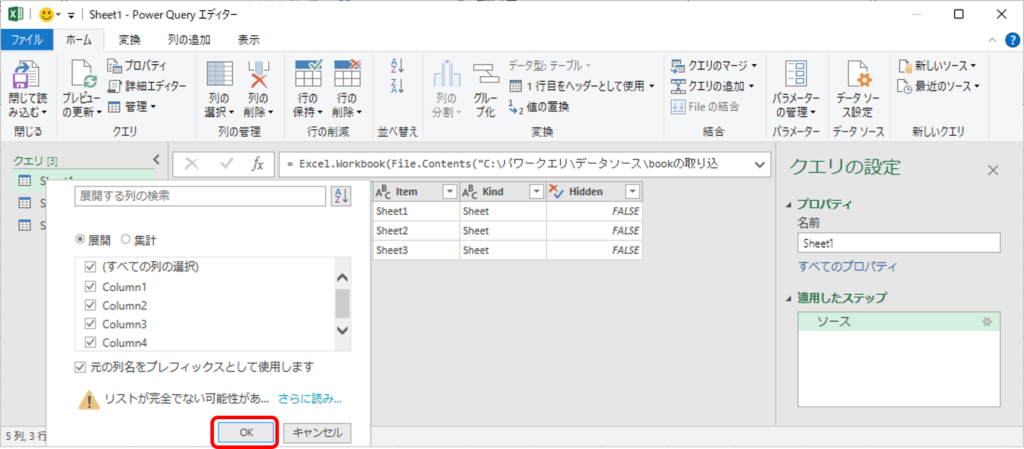The image size is (1024, 449).
Task: Click Use First Row as Headers (1行目をヘッダーとして使用)
Action: tap(582, 85)
